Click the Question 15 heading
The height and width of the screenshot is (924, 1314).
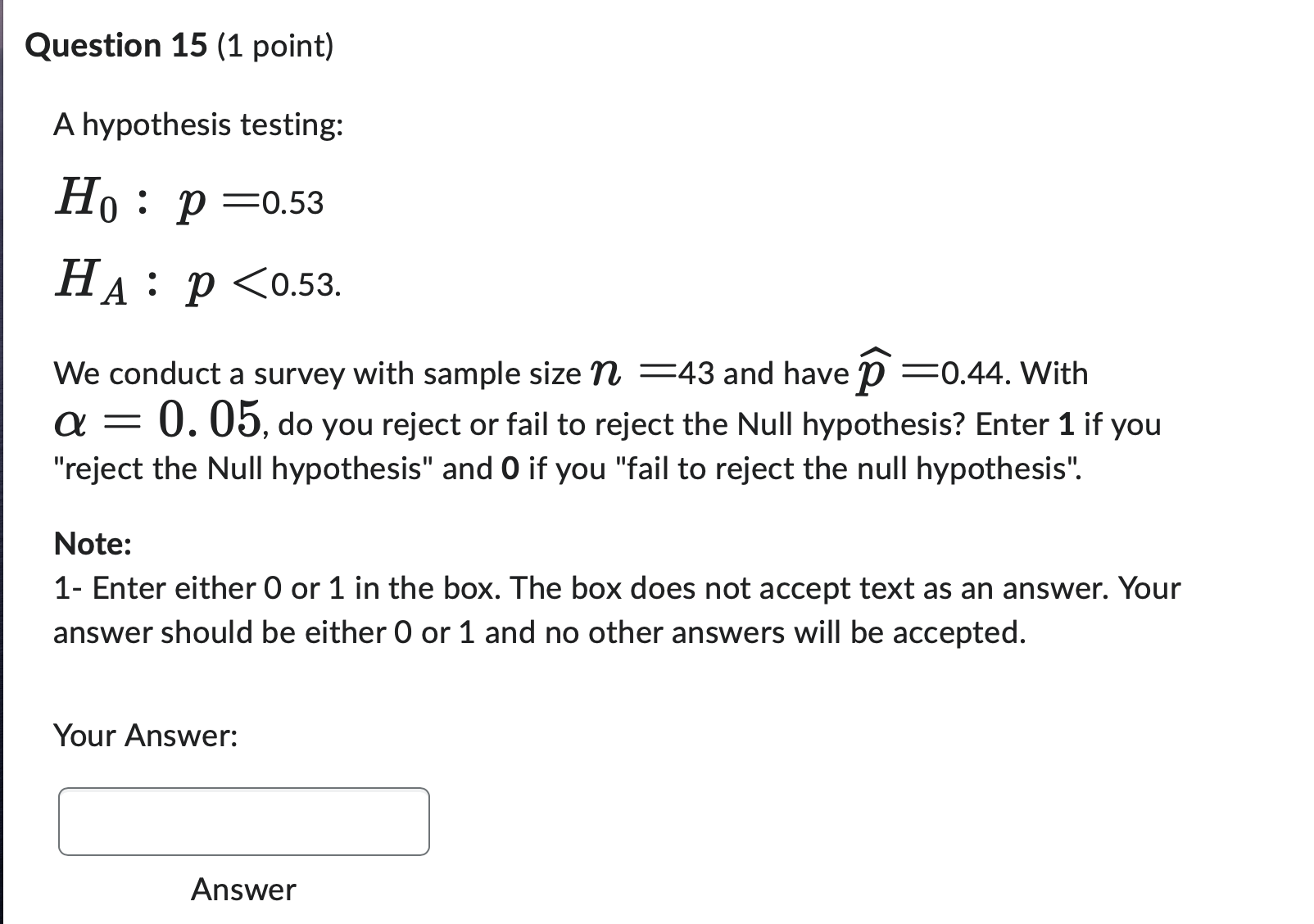[x=117, y=45]
